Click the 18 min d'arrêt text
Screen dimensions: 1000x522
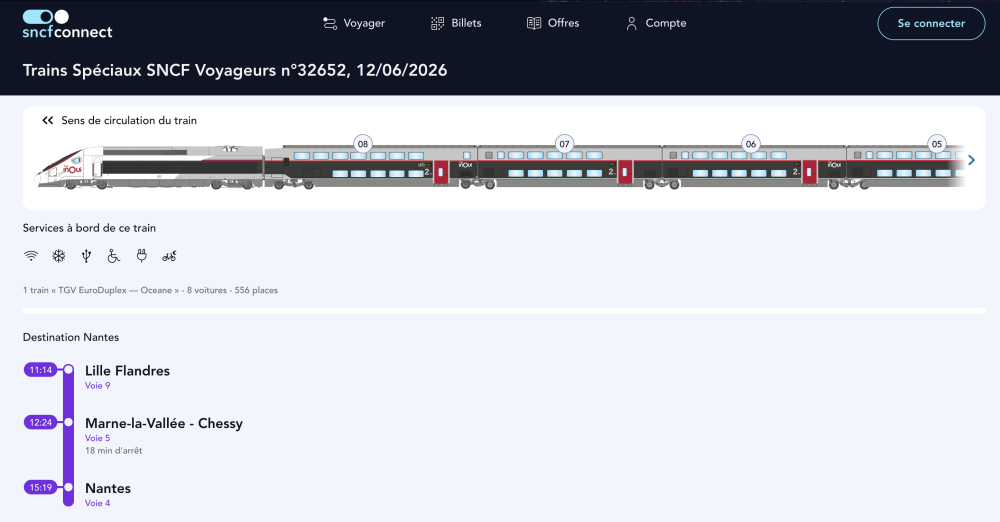point(114,451)
